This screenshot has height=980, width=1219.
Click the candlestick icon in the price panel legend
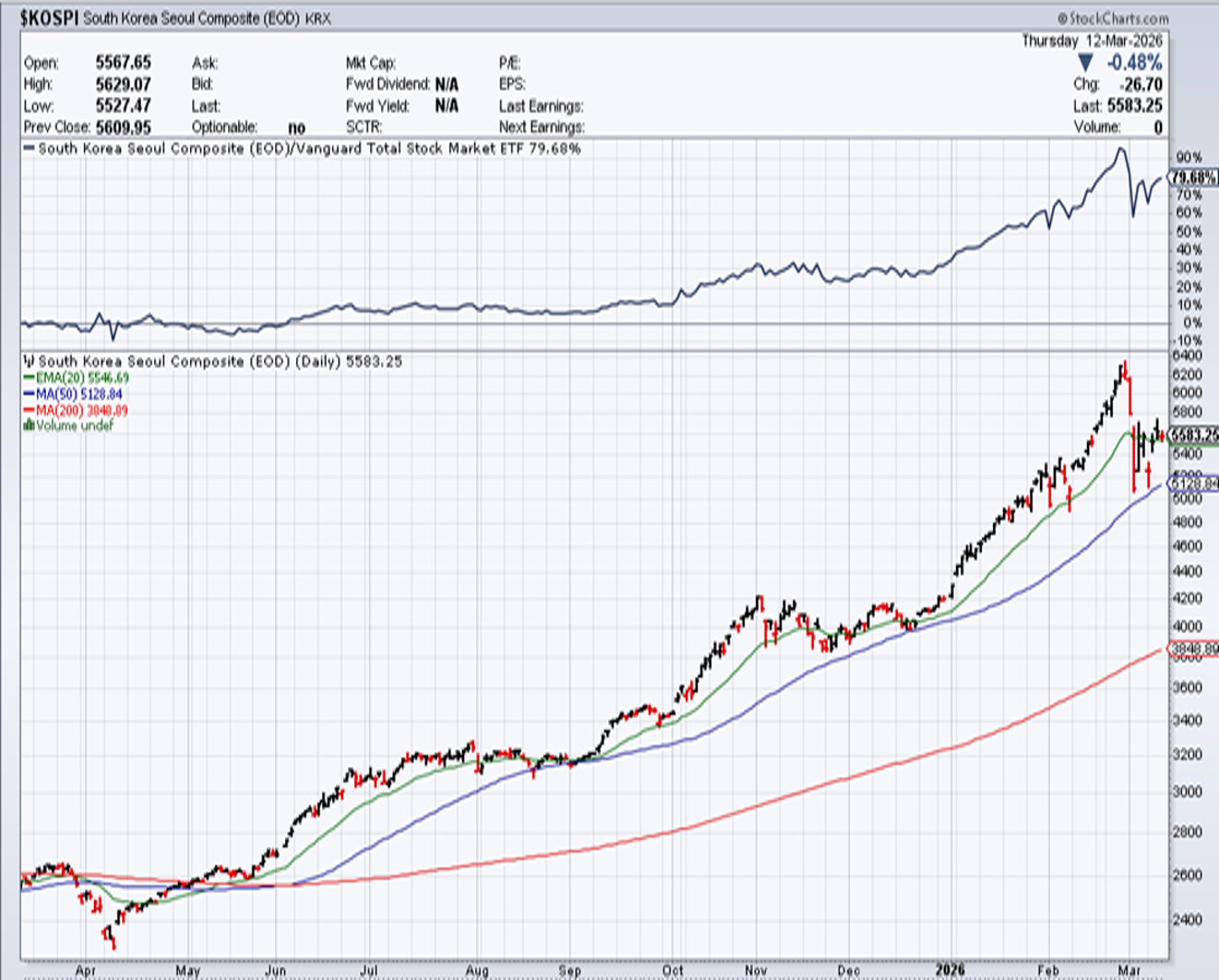(x=29, y=362)
